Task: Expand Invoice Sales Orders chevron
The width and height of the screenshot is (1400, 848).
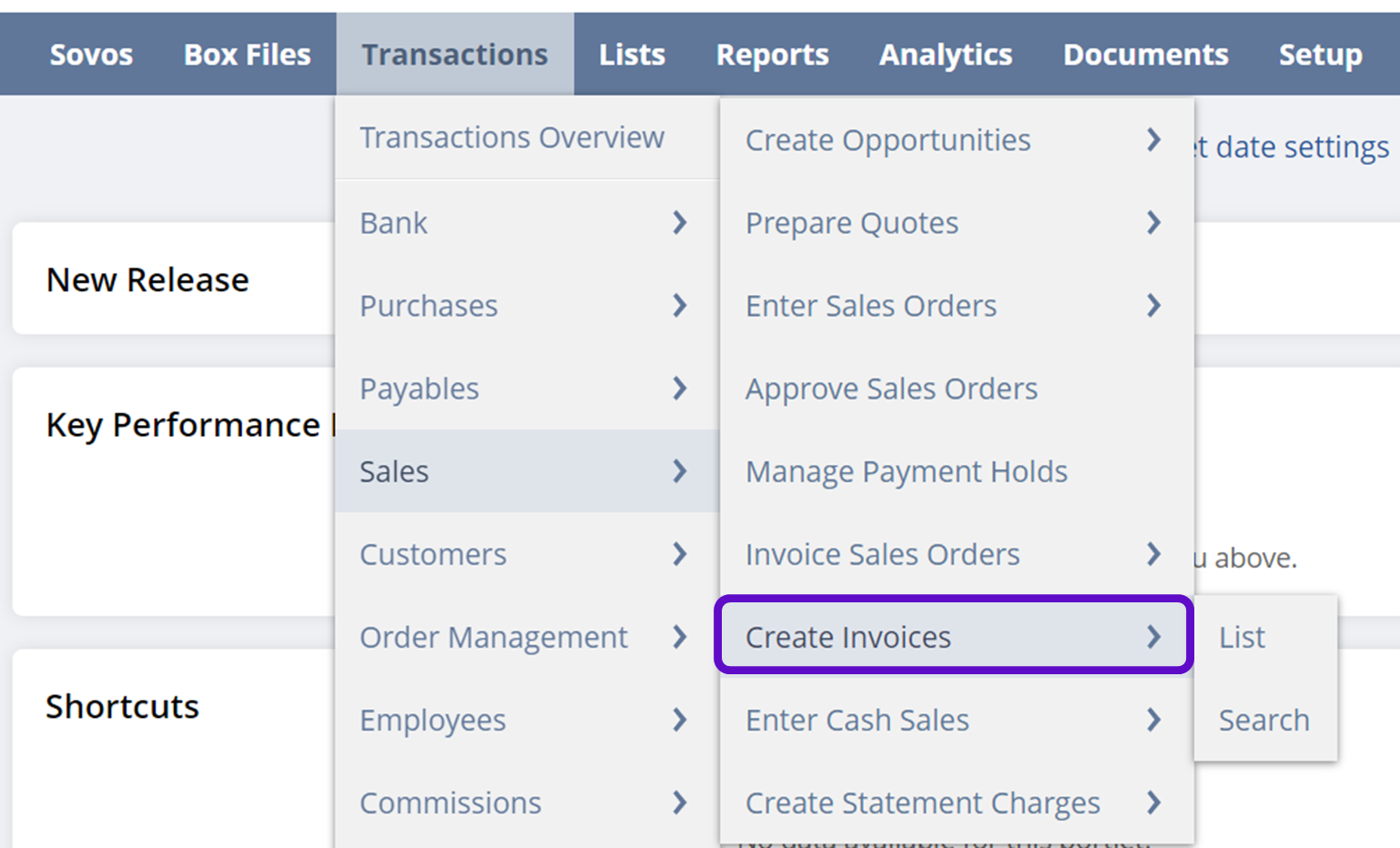Action: pos(1153,554)
